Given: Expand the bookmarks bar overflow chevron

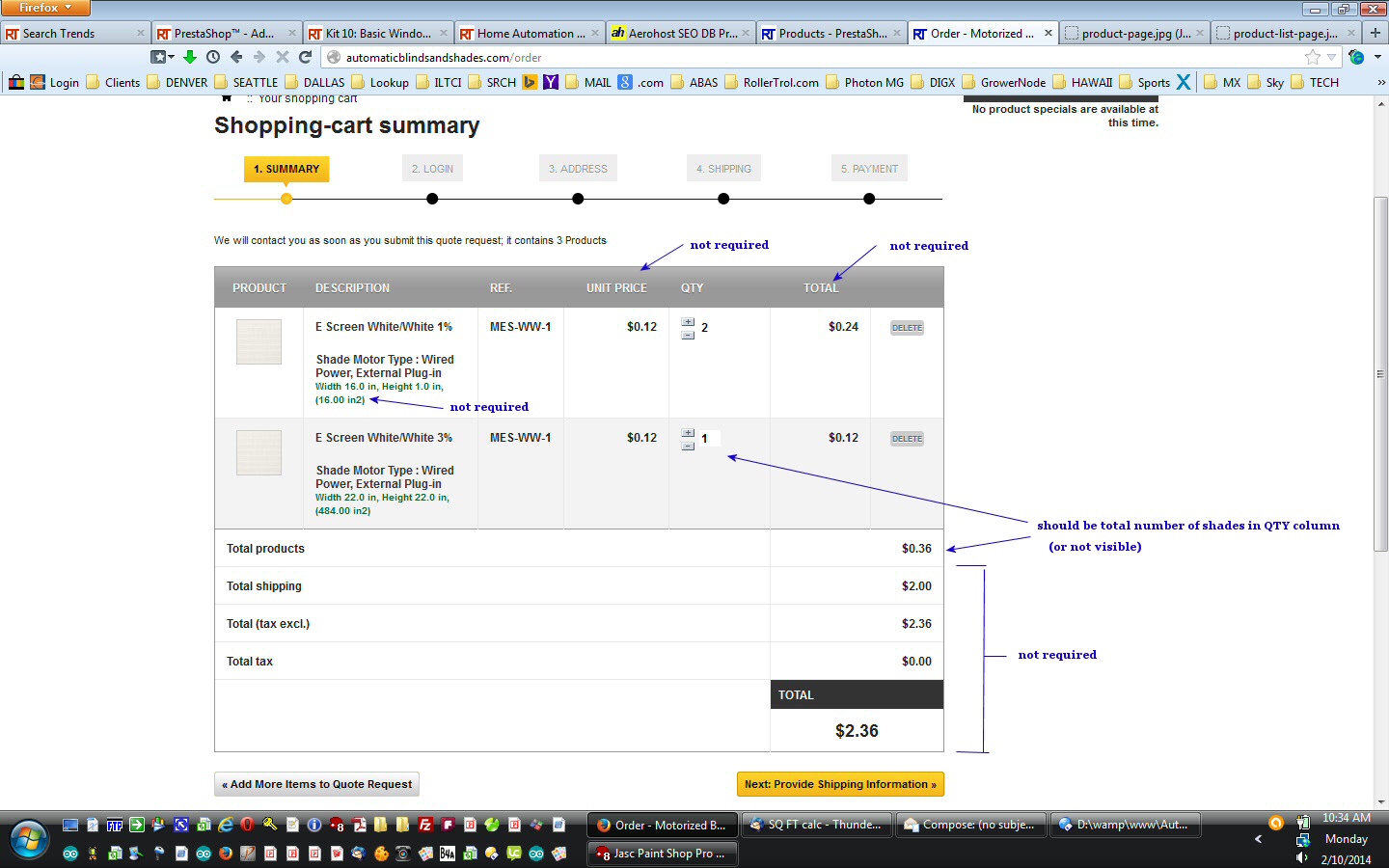Looking at the screenshot, I should coord(1380,82).
